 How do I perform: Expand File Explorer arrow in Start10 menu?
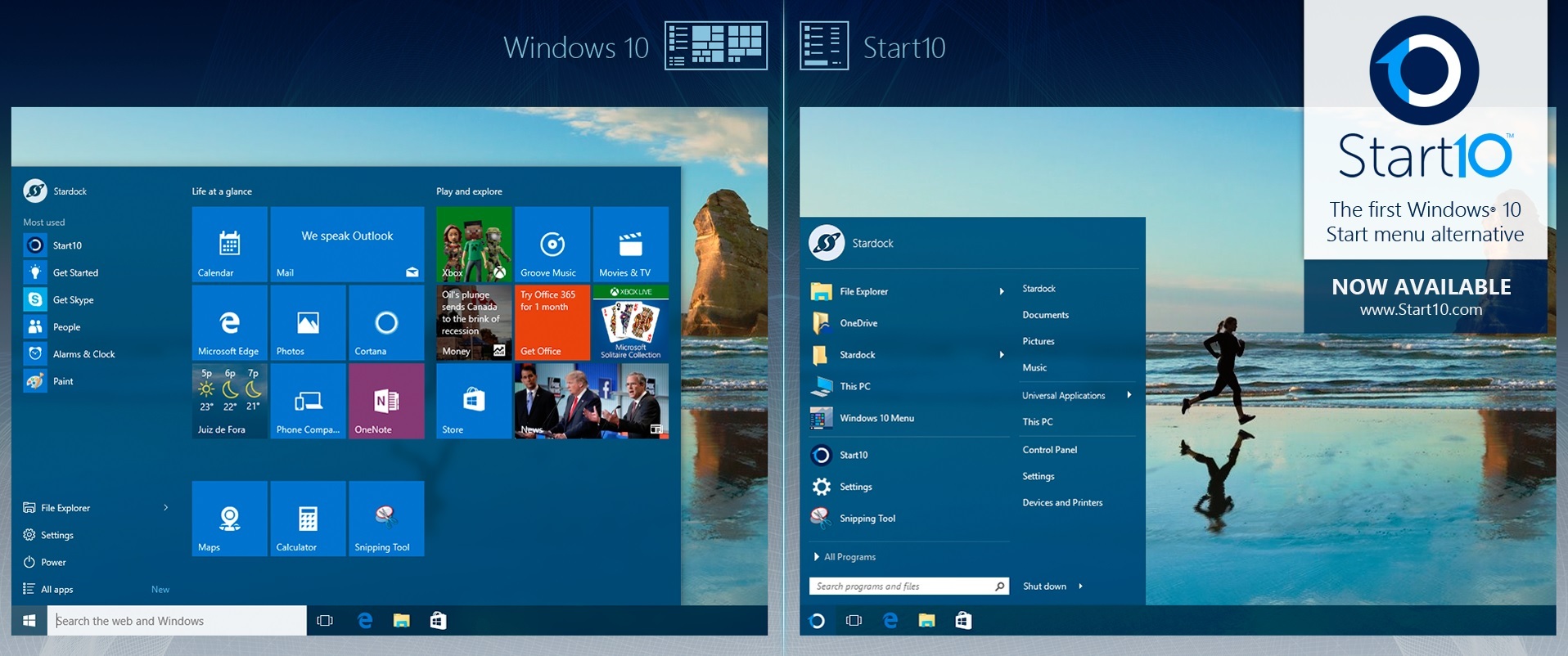coord(1002,291)
